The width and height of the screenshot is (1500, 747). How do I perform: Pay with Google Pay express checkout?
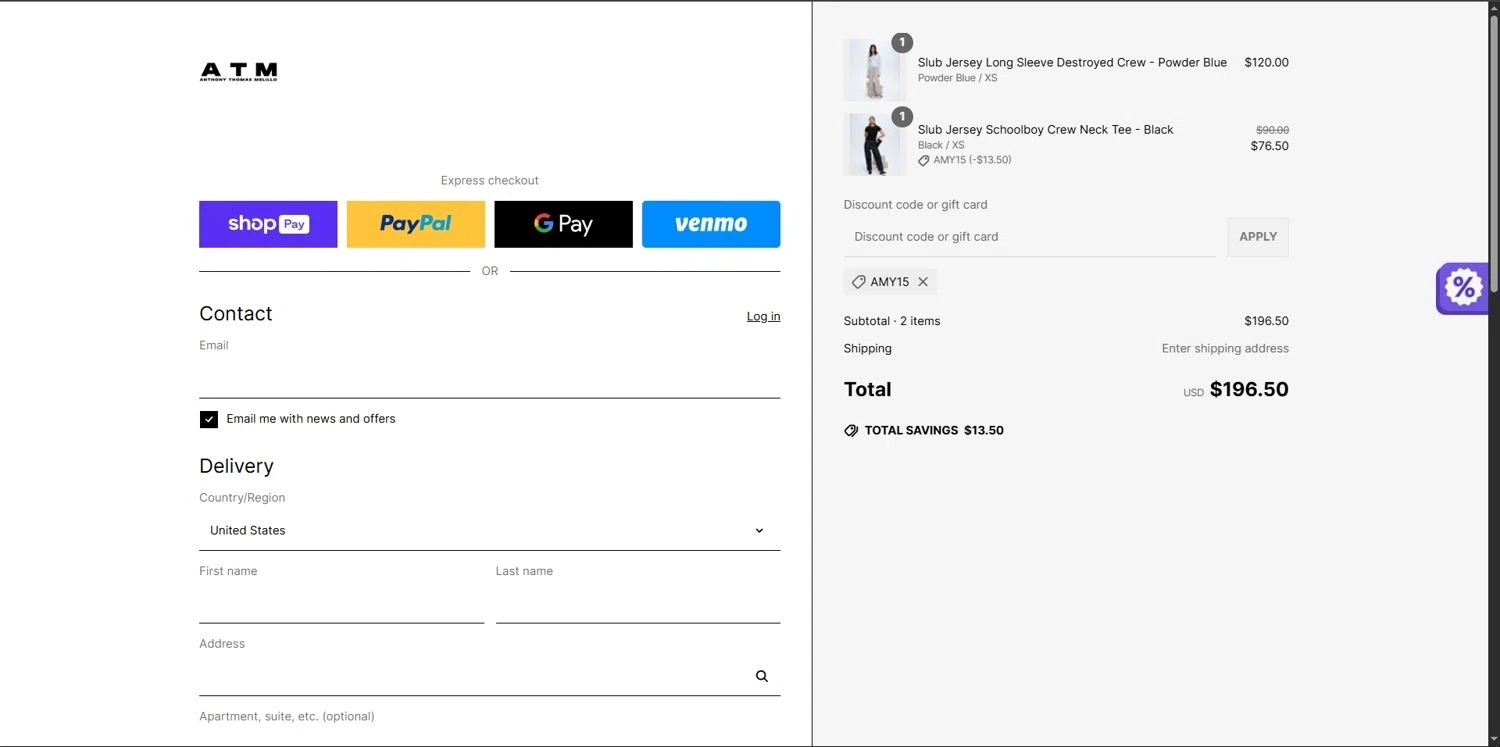click(x=563, y=224)
